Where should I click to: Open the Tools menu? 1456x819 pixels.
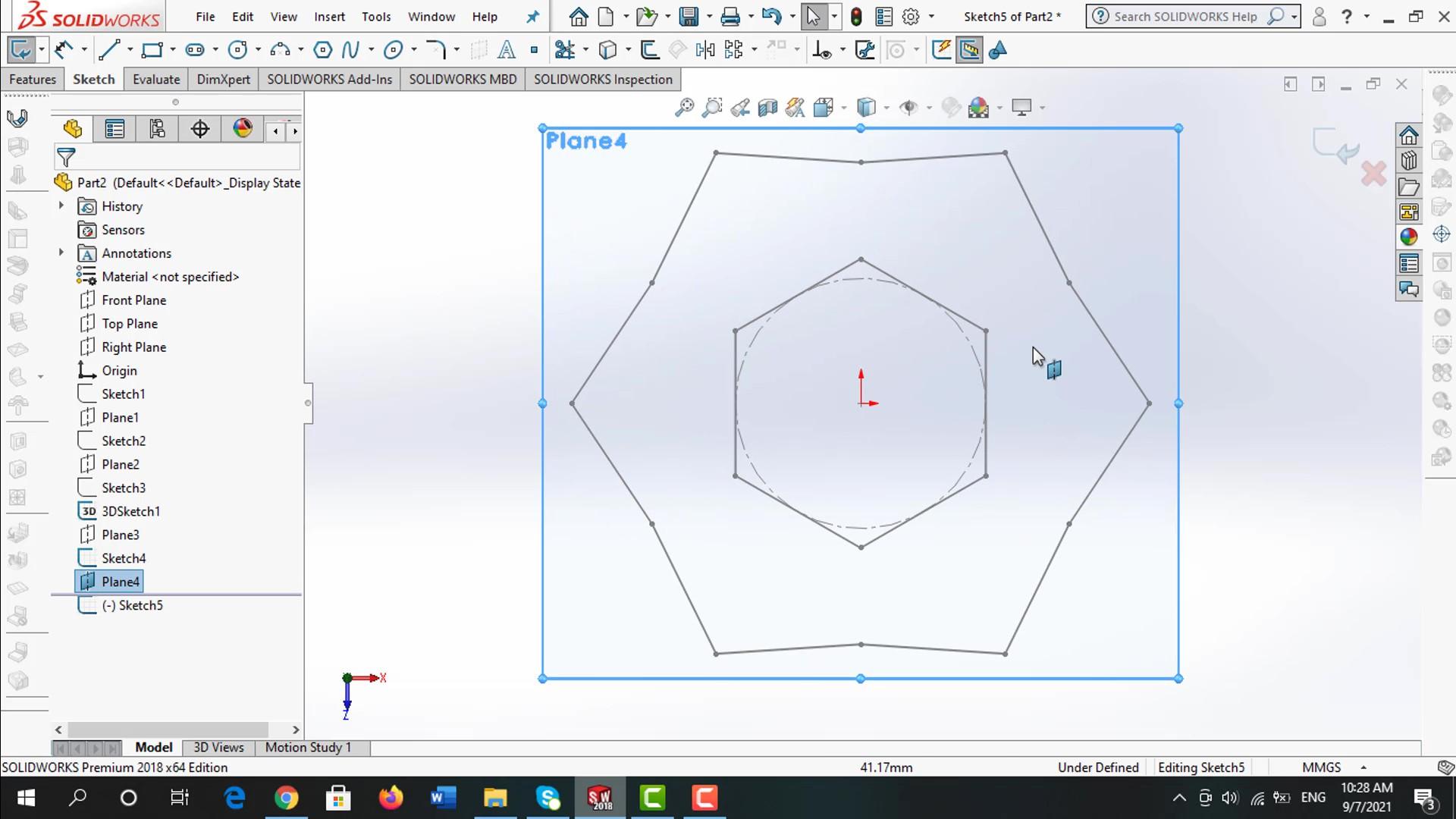click(375, 17)
